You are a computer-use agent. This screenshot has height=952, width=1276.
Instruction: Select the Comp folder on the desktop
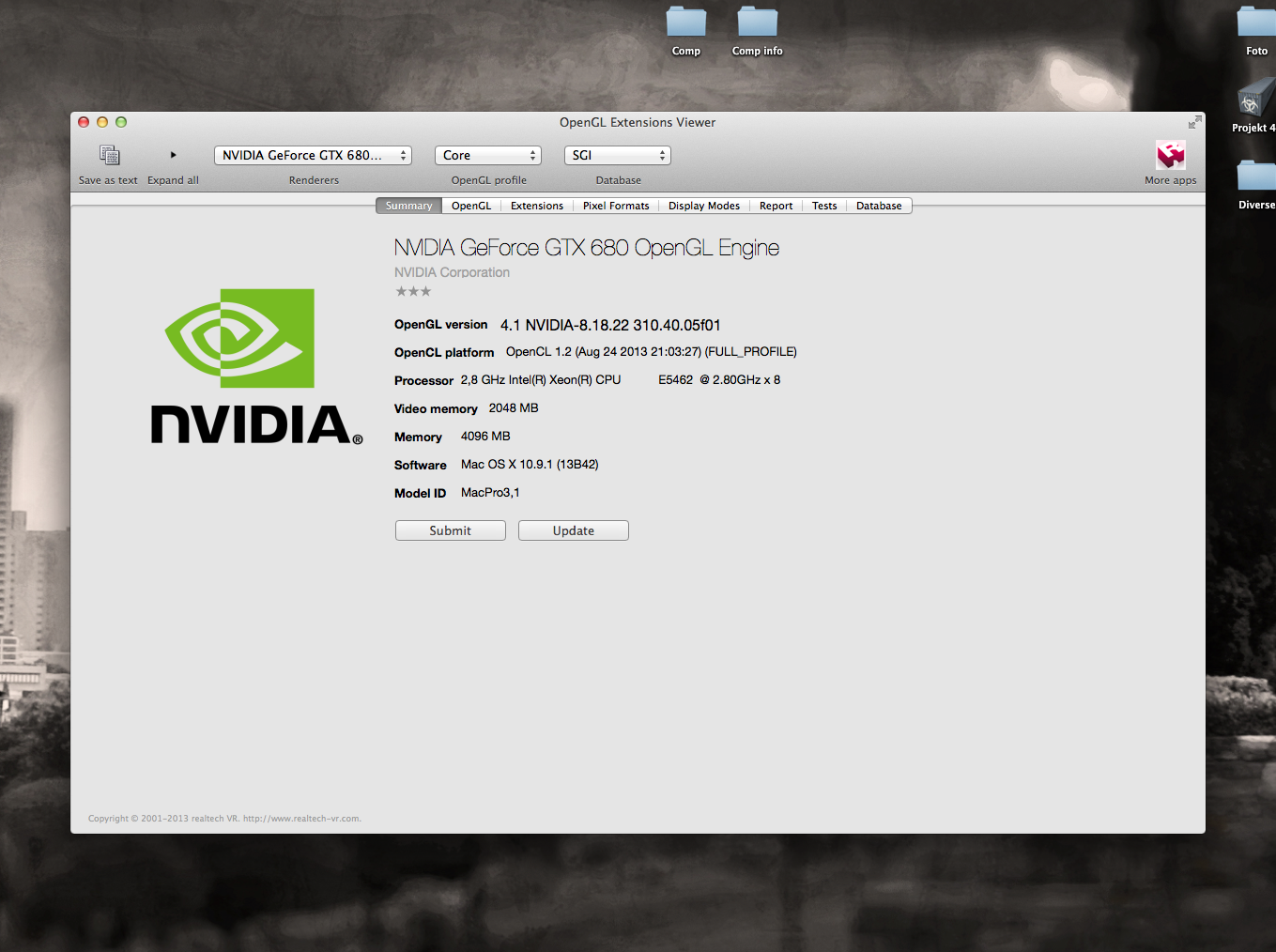686,31
